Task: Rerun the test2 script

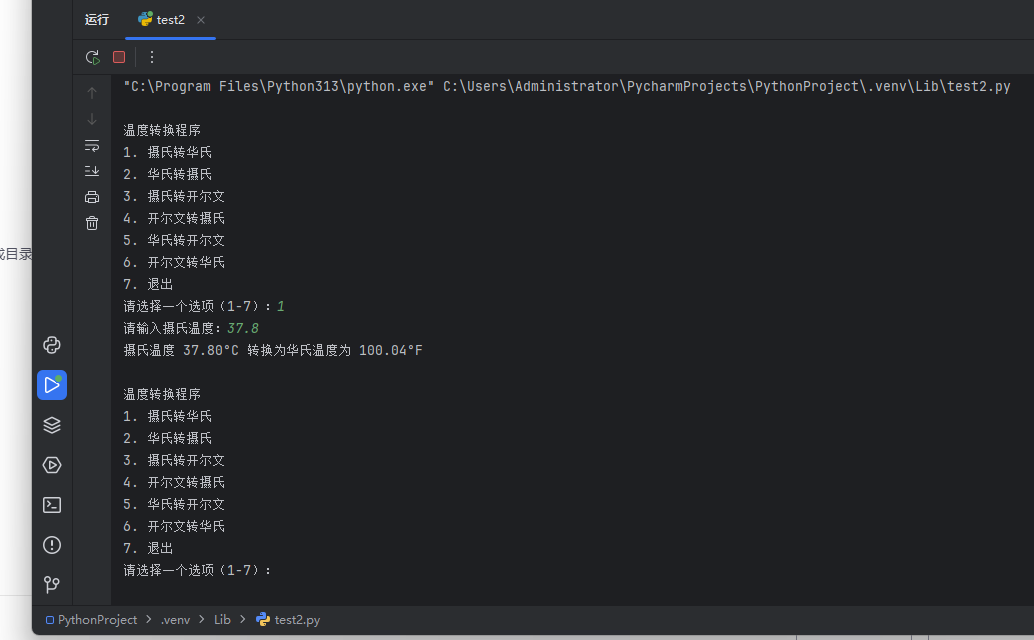Action: click(x=92, y=57)
